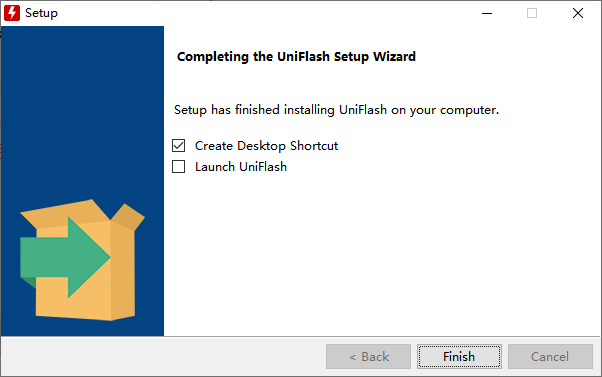Click the gray footer bar beside Back
602x377 pixels.
[x=163, y=357]
